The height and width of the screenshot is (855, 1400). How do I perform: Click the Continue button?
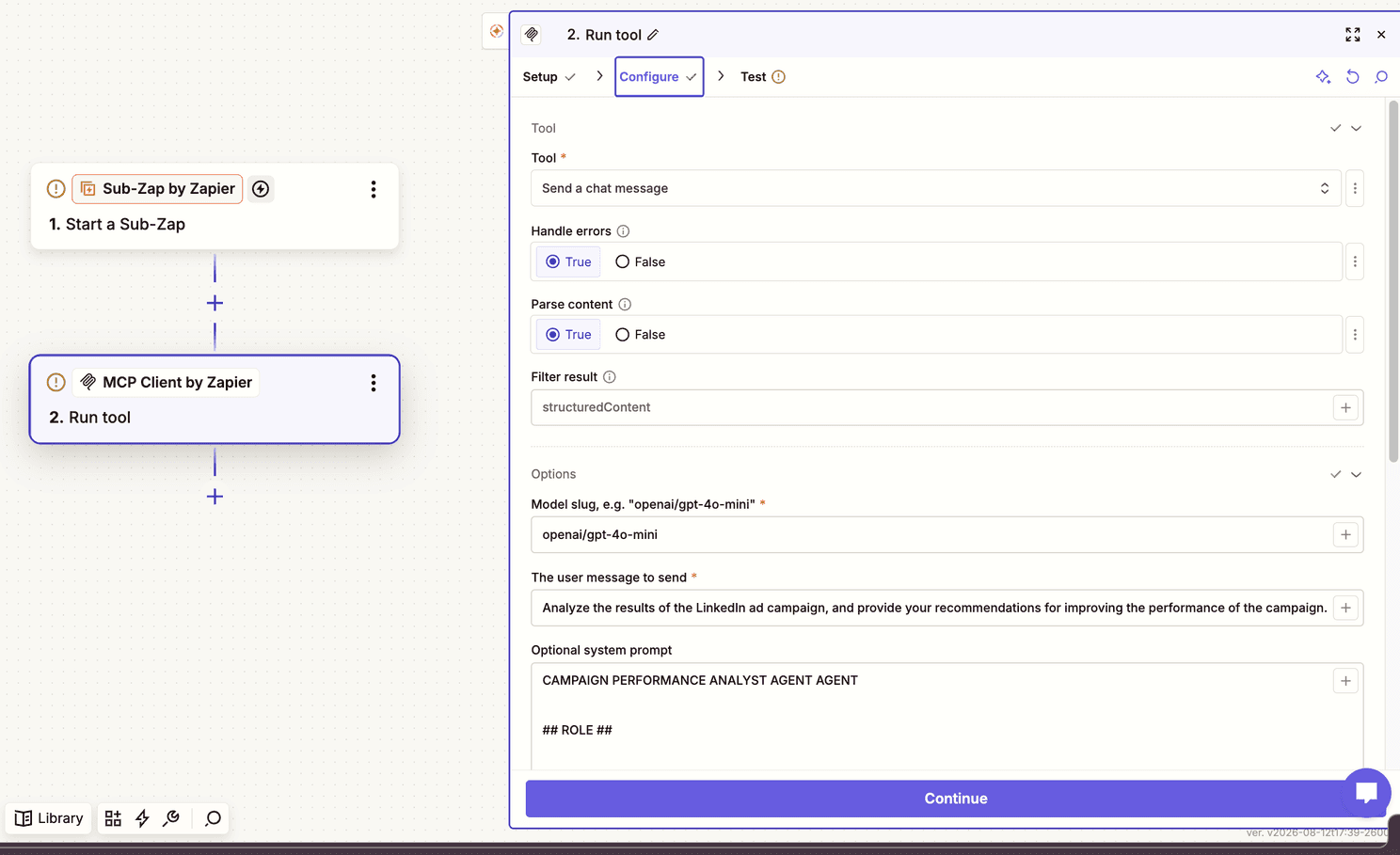956,799
